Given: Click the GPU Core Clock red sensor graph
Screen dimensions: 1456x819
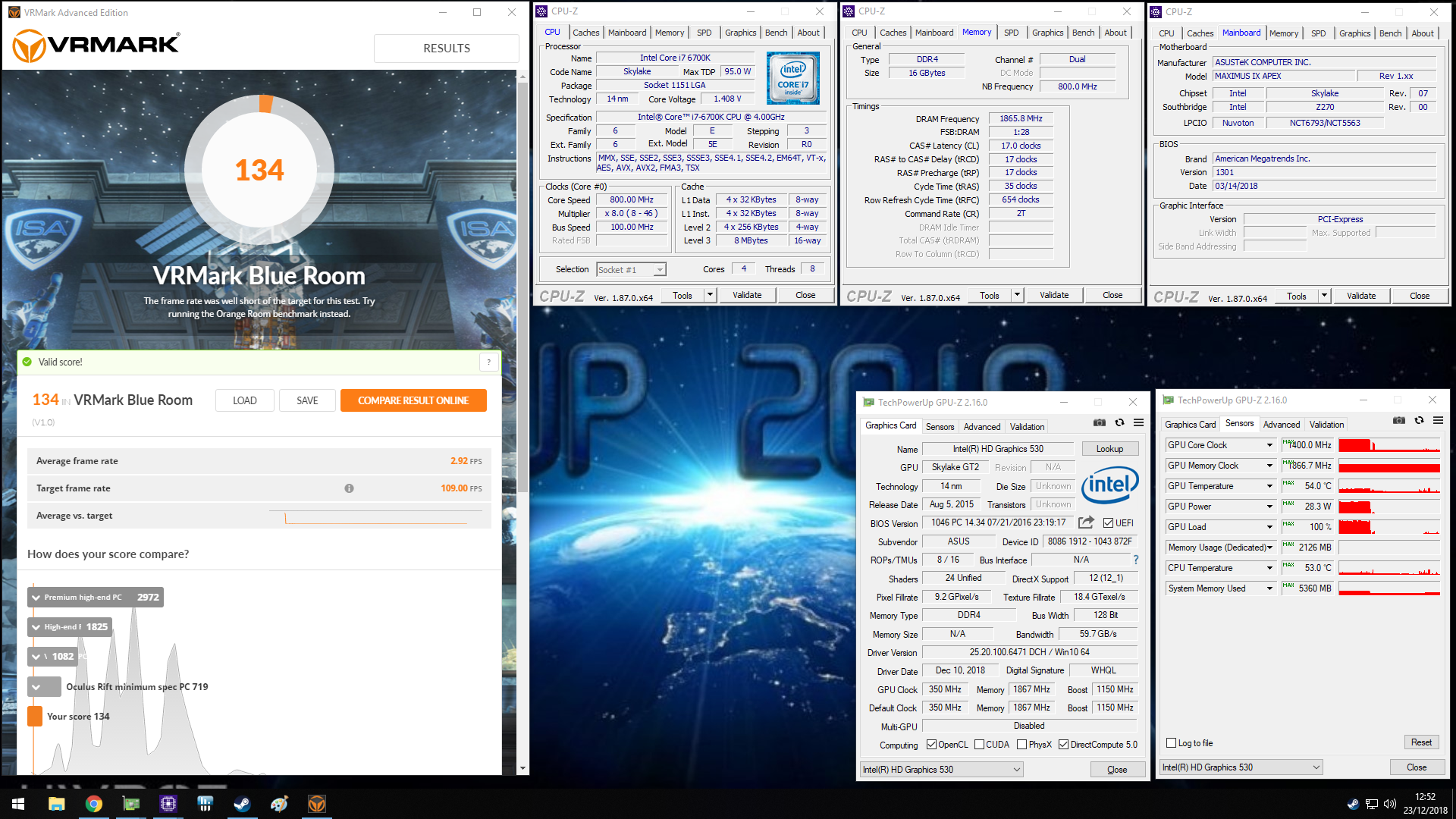Looking at the screenshot, I should 1389,445.
